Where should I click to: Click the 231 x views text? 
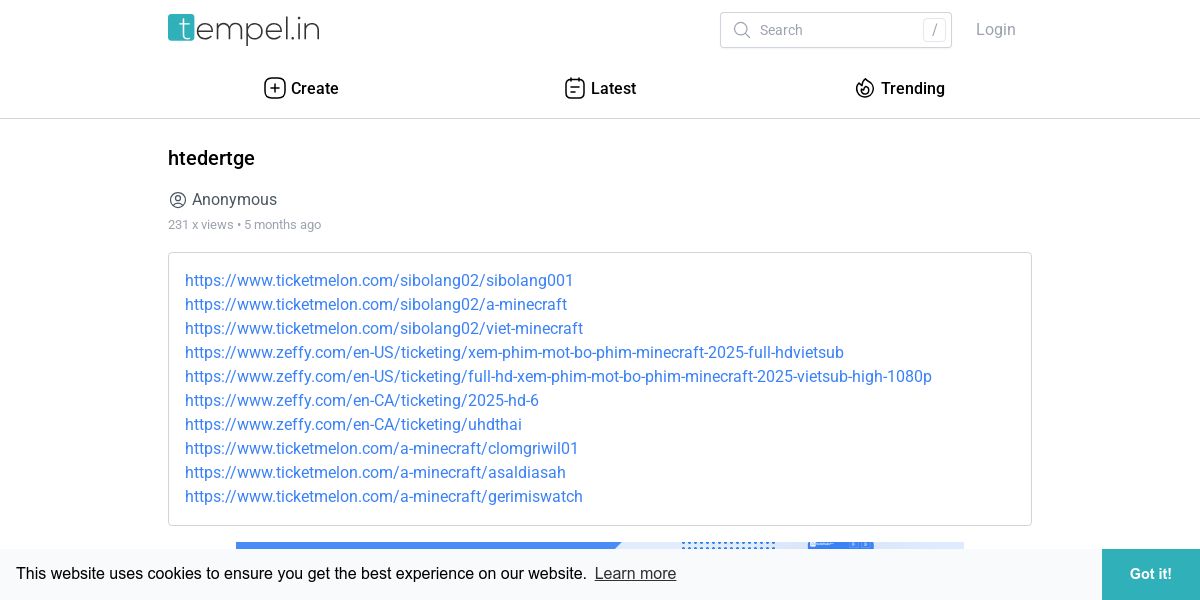[x=200, y=225]
